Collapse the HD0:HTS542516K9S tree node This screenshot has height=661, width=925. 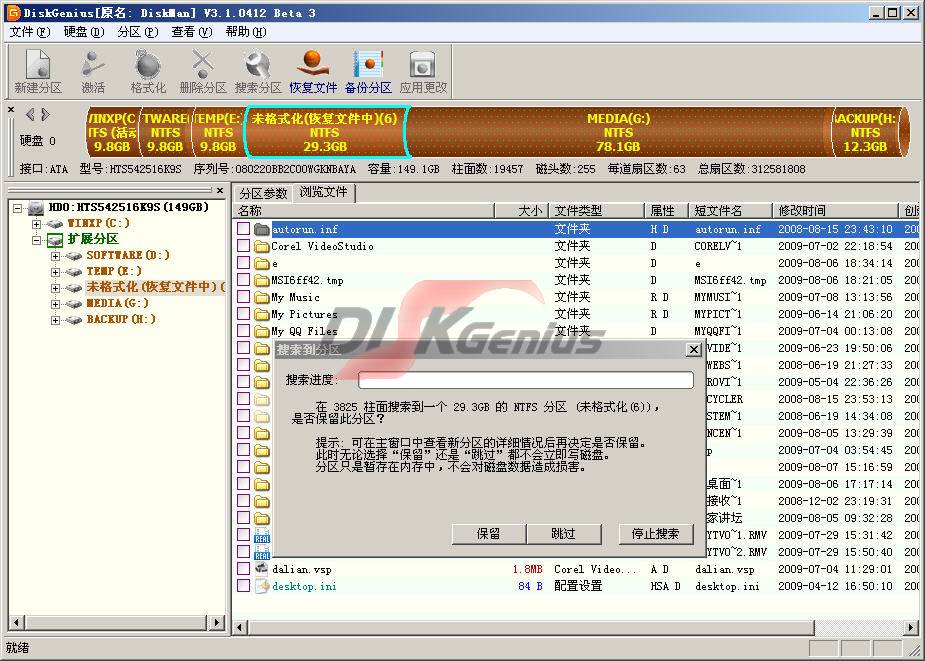[18, 208]
